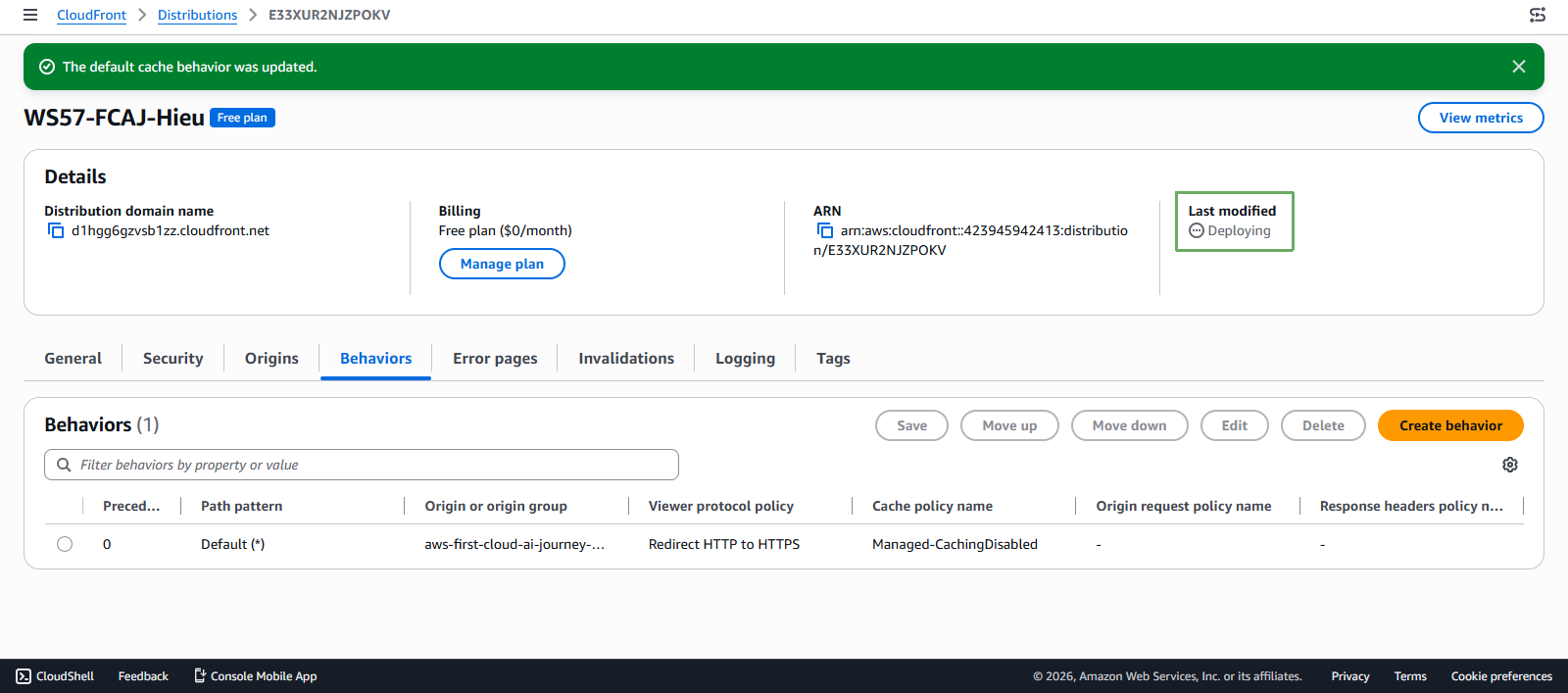Image resolution: width=1568 pixels, height=693 pixels.
Task: Go to the Invalidations tab
Action: [x=626, y=359]
